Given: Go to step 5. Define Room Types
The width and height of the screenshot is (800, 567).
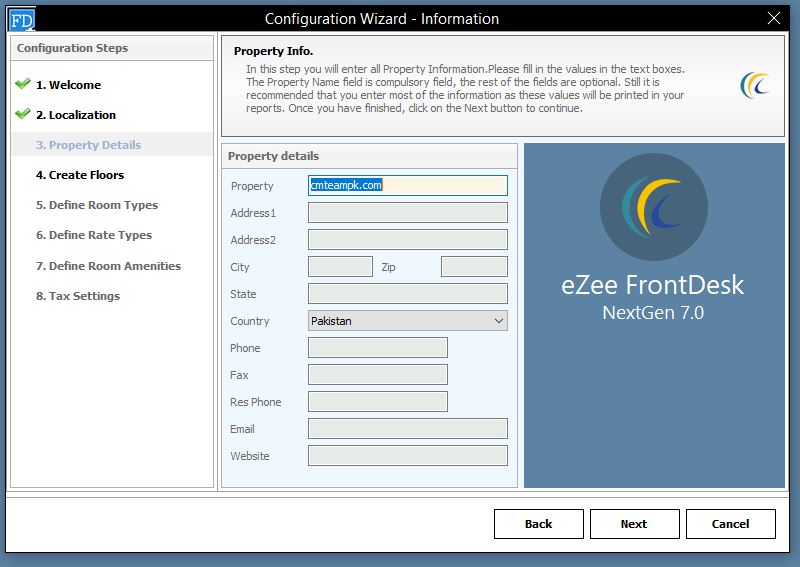Looking at the screenshot, I should pyautogui.click(x=97, y=205).
